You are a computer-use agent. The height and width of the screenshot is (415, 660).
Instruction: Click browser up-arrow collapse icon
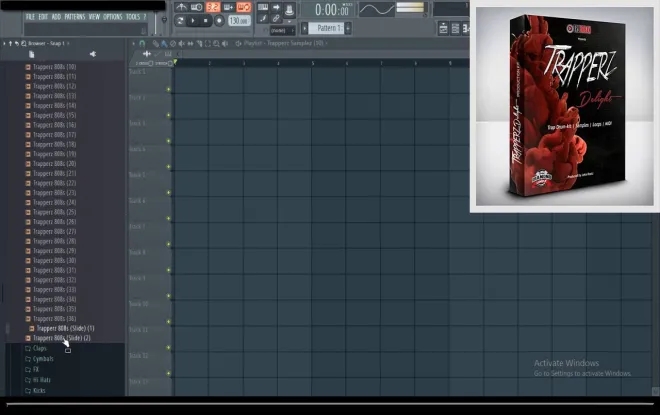[x=11, y=43]
